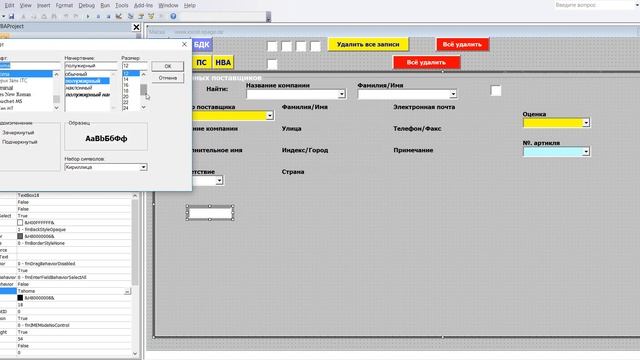
Task: Open the Debug menu
Action: coord(87,5)
